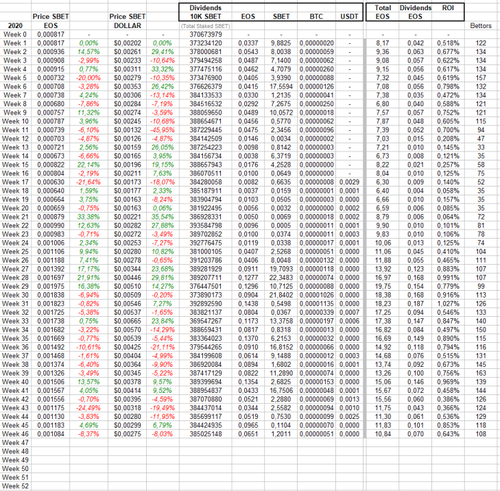Click the Total Staked SBET label cell
This screenshot has height=491, width=500.
[x=205, y=26]
